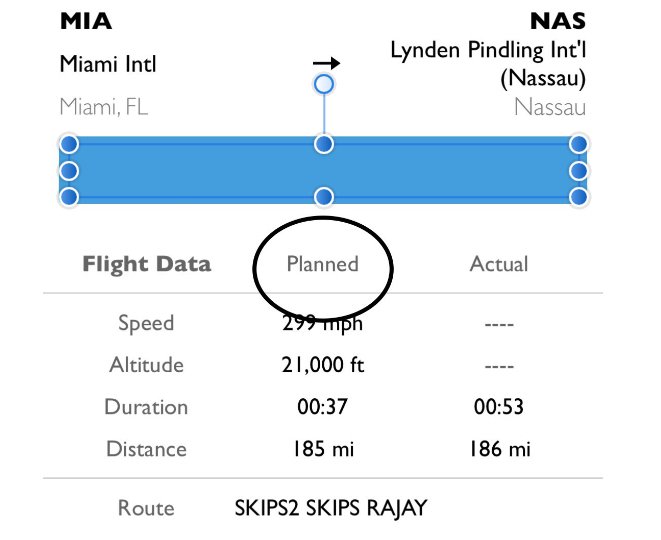Click the middle-left resize handle of blue rectangle

click(x=69, y=171)
